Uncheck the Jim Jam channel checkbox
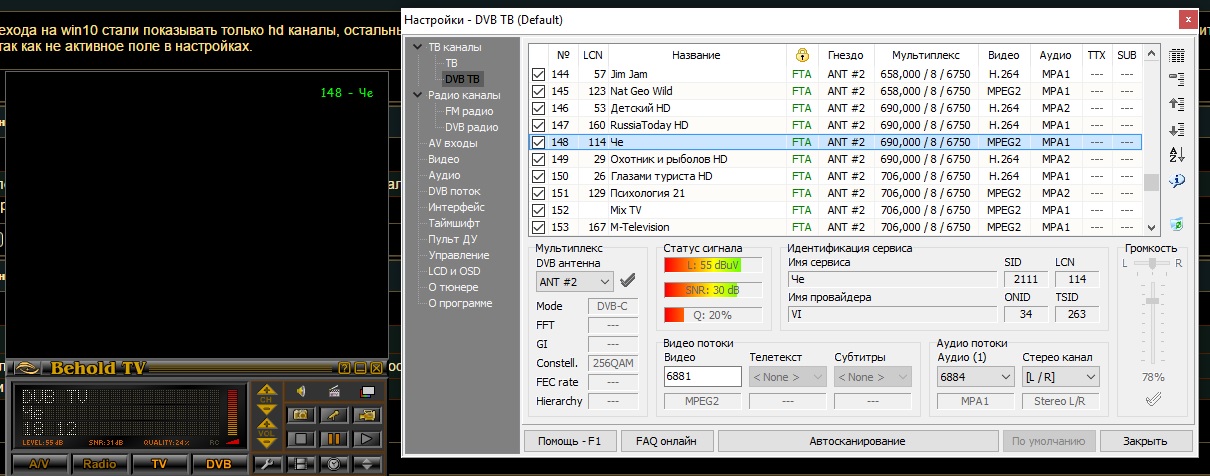 (539, 74)
